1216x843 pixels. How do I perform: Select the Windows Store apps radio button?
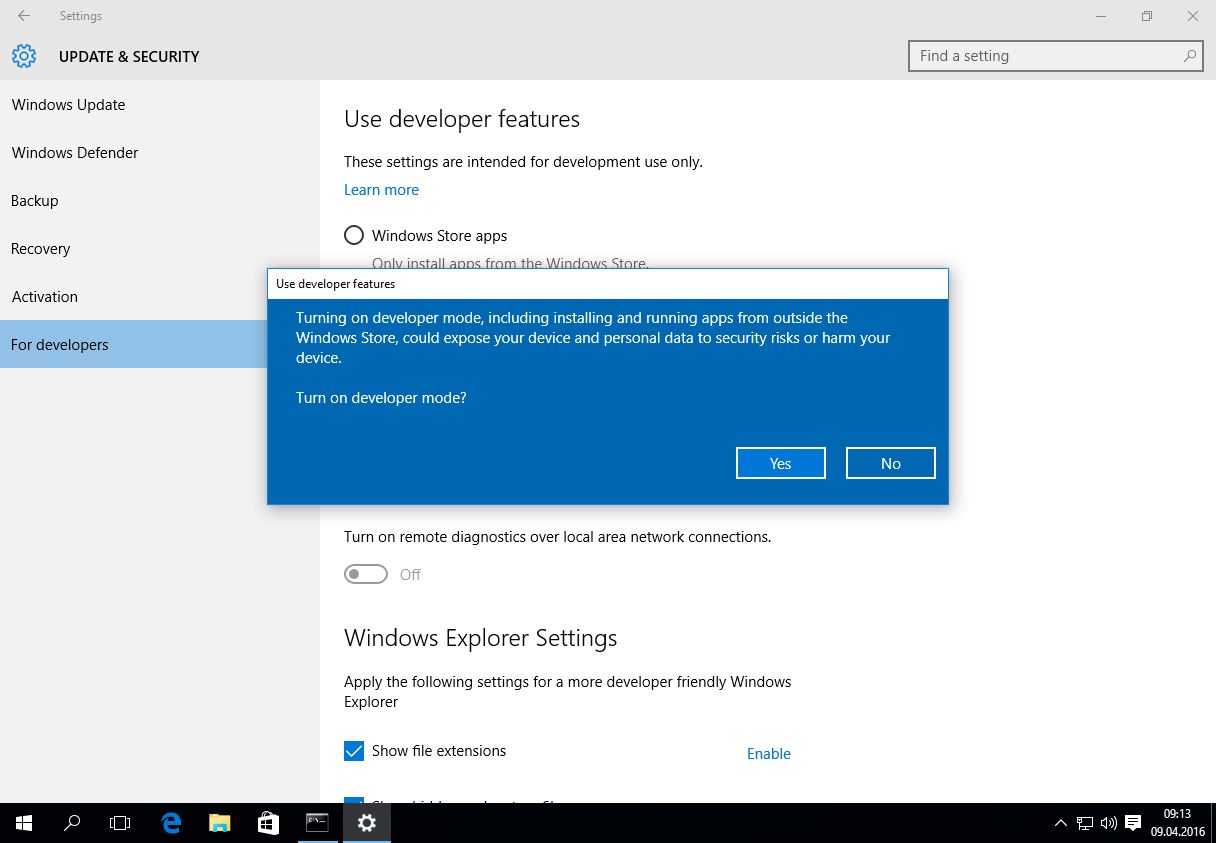(354, 236)
